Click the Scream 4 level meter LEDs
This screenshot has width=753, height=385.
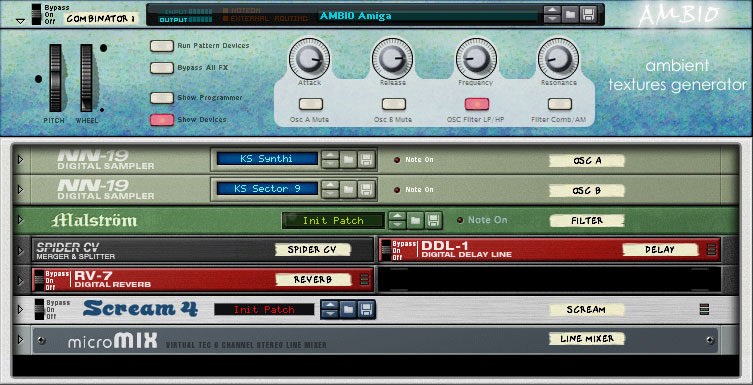(x=704, y=310)
